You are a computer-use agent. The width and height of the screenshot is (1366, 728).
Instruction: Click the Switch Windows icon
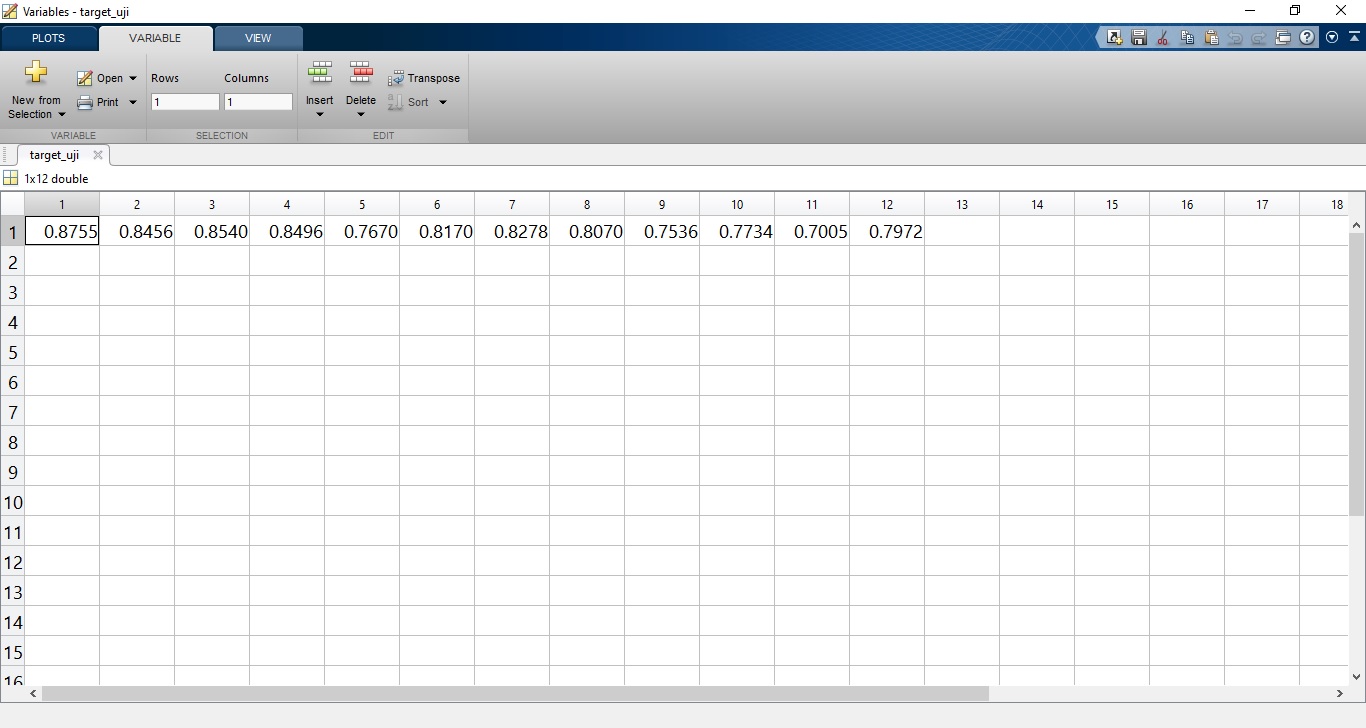click(1283, 38)
